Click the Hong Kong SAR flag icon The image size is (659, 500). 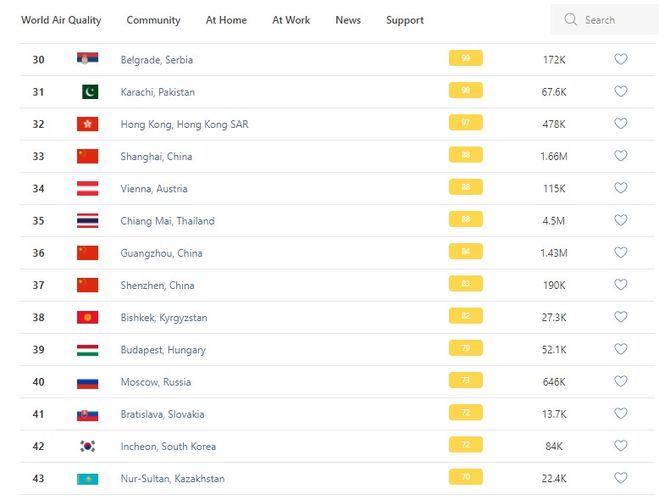[88, 124]
